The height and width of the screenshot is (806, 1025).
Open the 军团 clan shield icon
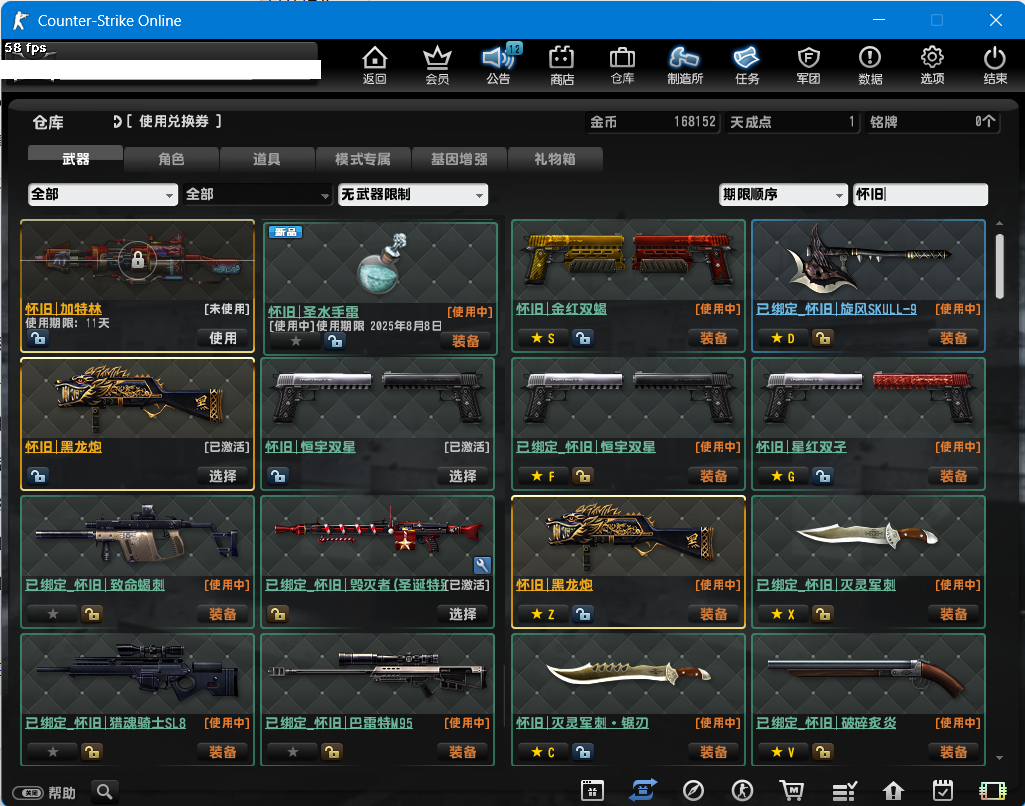809,65
